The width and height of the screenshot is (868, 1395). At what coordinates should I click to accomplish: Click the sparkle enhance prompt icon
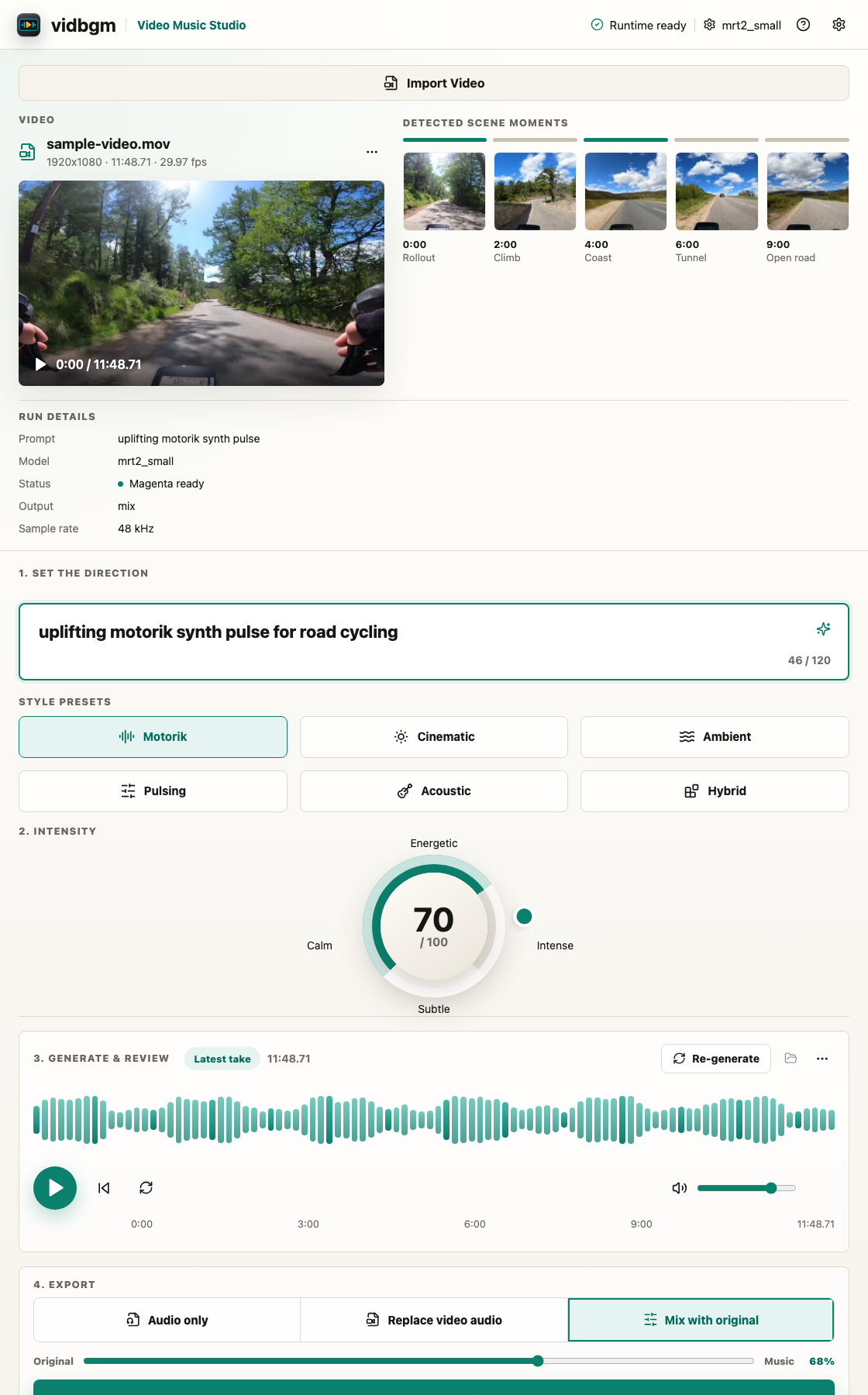[x=823, y=629]
